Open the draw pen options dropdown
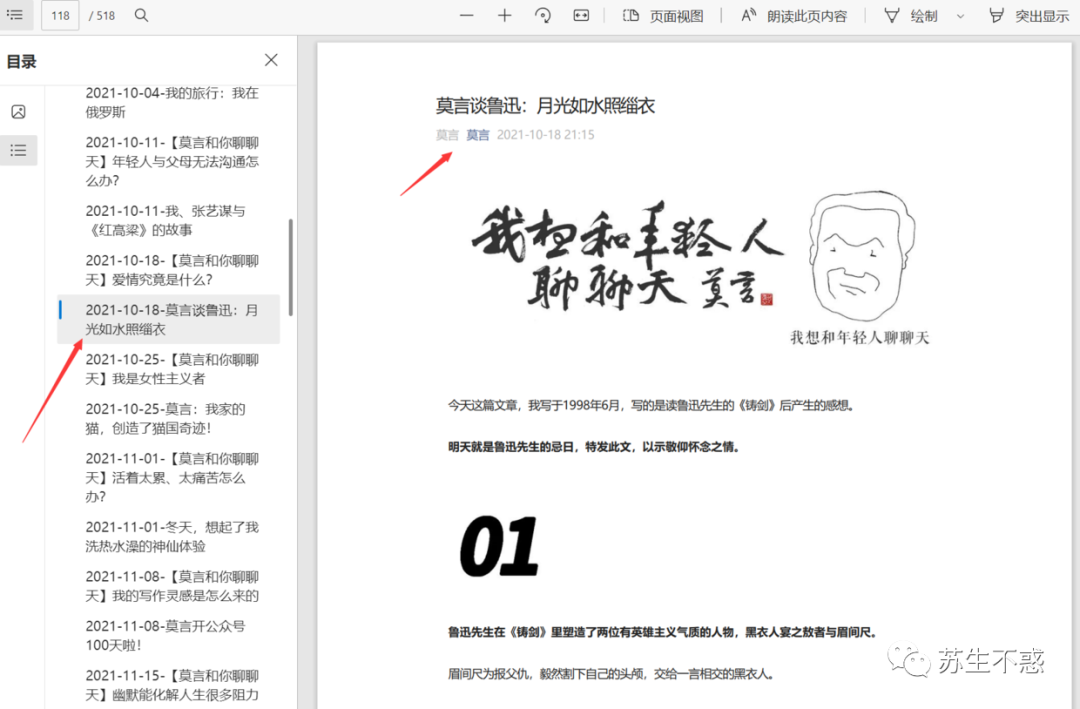Viewport: 1080px width, 709px height. click(x=958, y=15)
